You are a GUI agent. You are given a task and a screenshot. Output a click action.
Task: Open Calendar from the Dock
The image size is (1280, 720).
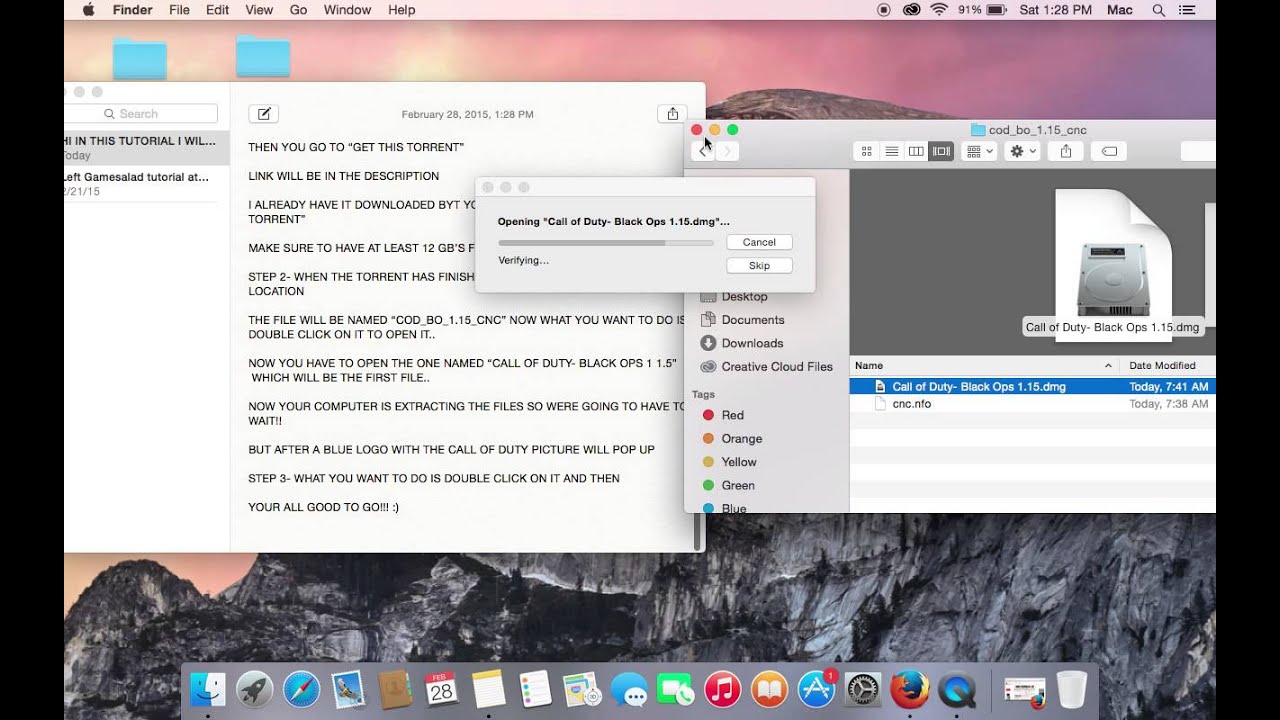tap(441, 689)
